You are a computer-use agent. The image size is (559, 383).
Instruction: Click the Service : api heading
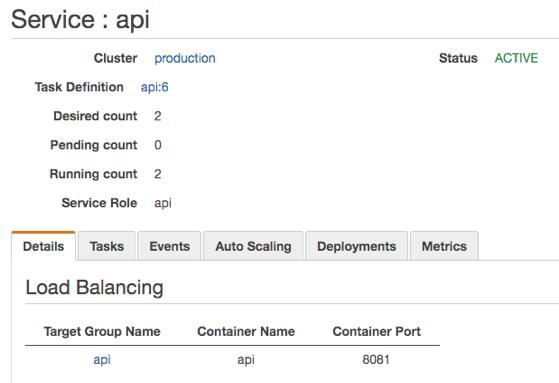[80, 19]
